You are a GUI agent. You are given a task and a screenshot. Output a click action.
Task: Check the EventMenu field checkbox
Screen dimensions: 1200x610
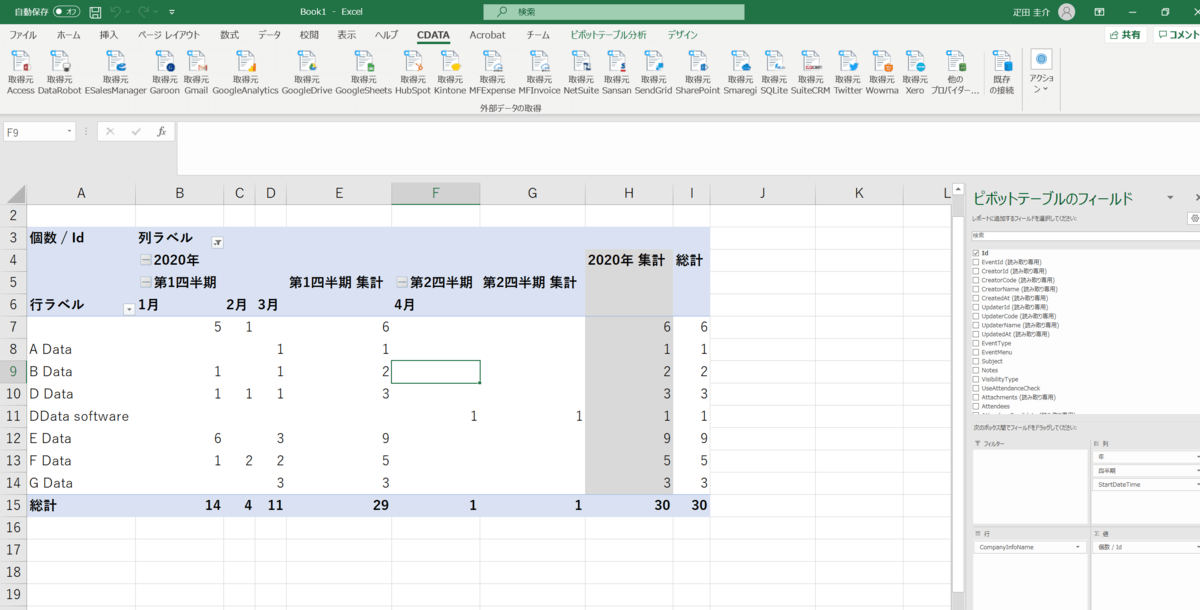(976, 352)
